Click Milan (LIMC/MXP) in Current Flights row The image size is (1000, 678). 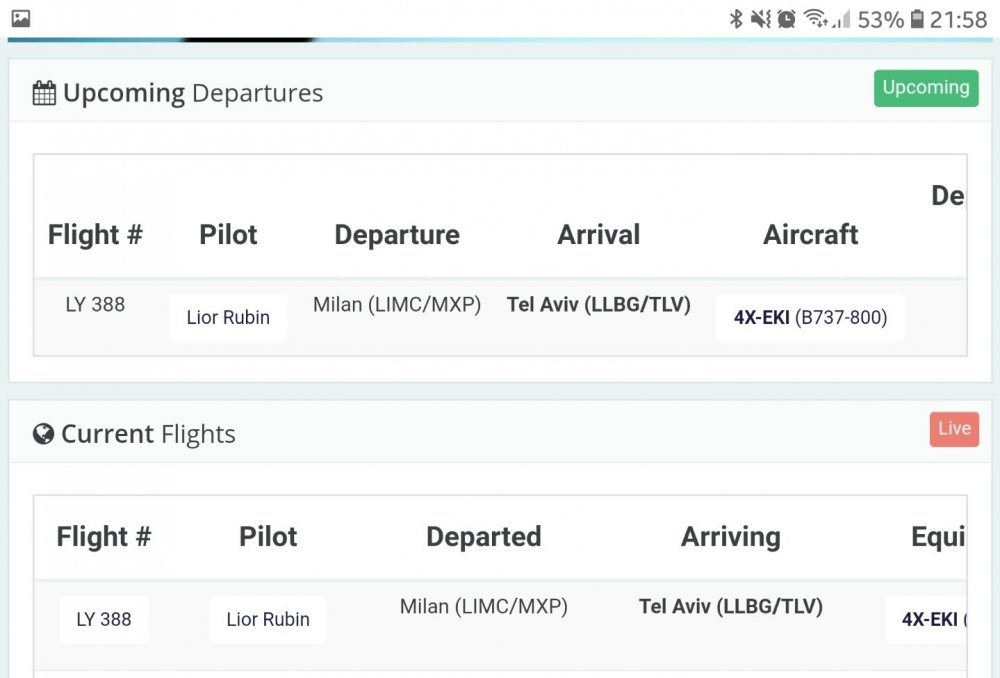[483, 607]
